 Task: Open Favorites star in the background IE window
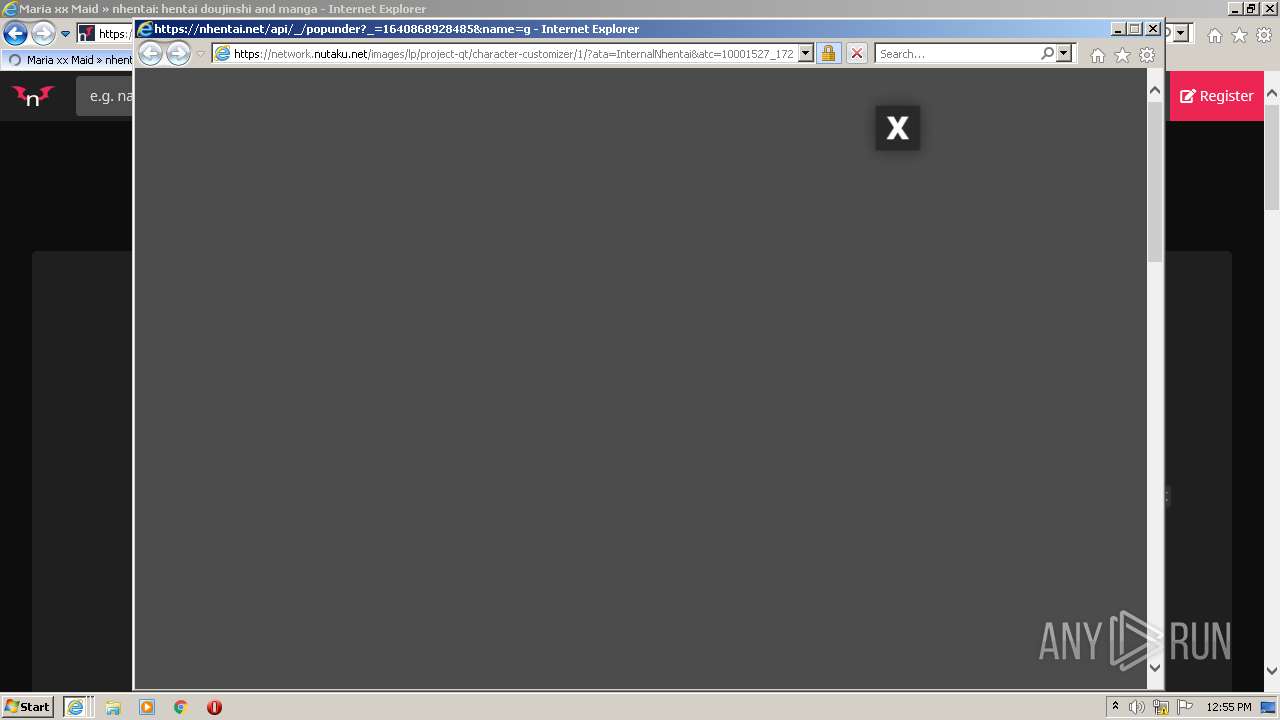point(1239,35)
